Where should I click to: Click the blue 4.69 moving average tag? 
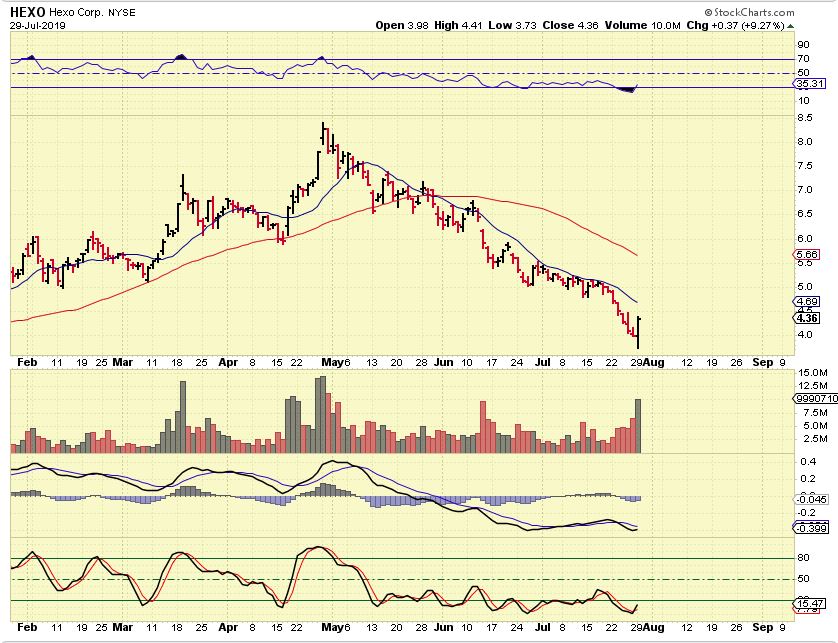click(x=808, y=301)
